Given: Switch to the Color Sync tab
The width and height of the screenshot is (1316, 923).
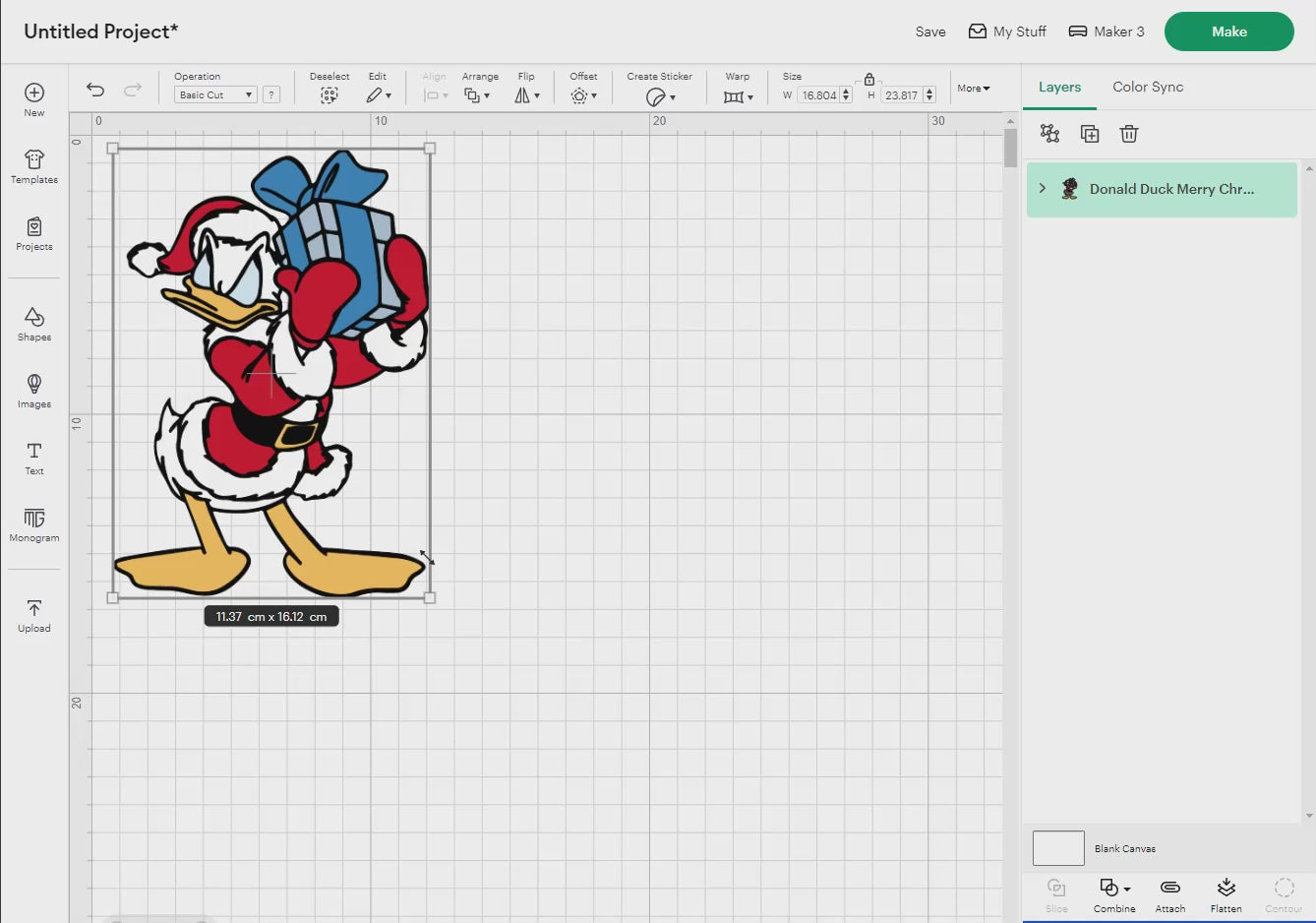Looking at the screenshot, I should click(1148, 87).
